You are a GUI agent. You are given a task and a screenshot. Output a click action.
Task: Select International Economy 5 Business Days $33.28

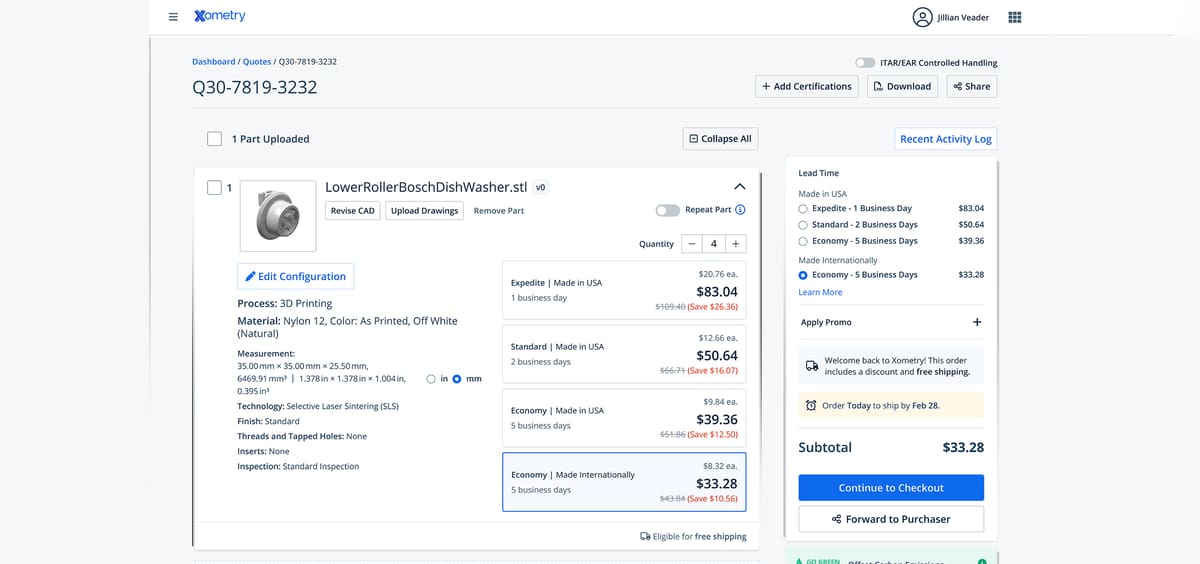[803, 274]
